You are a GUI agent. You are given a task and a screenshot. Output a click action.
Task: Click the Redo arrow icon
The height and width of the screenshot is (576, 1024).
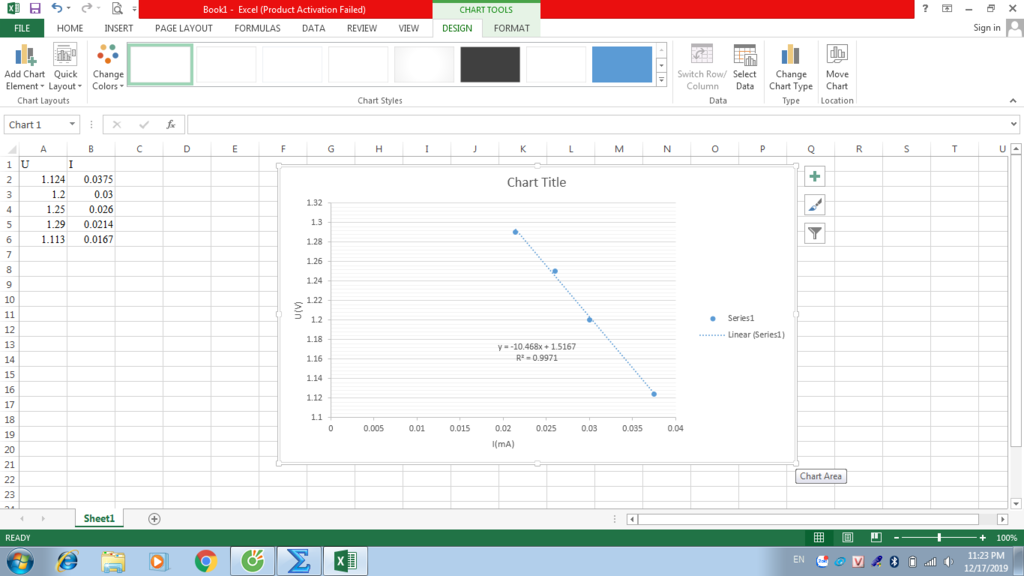click(x=86, y=8)
